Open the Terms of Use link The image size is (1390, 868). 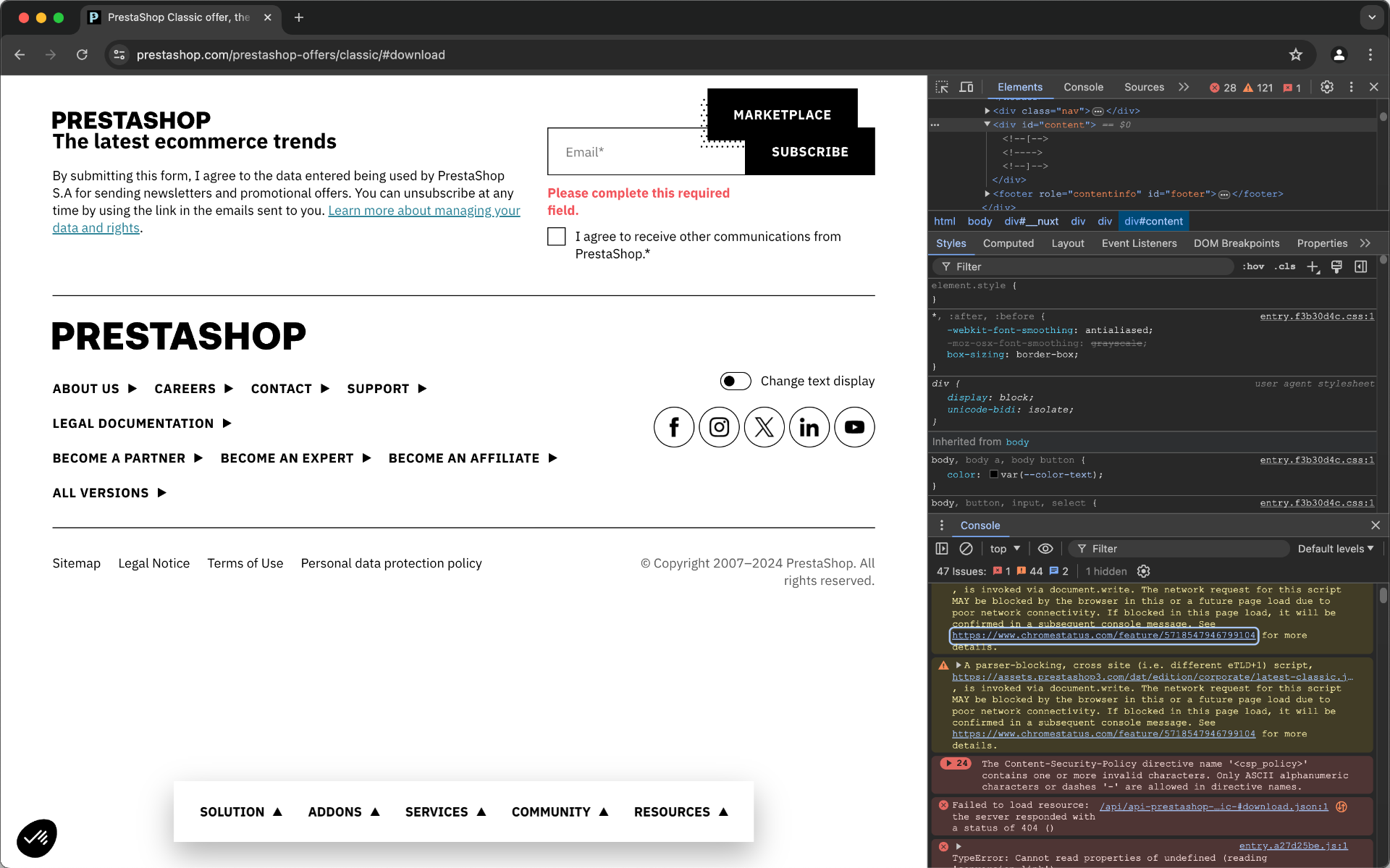(245, 563)
